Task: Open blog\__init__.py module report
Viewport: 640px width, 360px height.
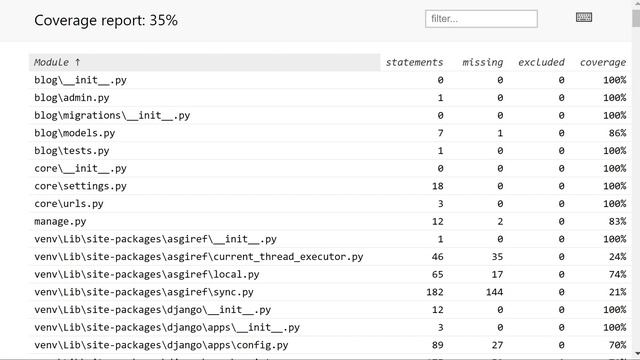Action: pos(80,80)
